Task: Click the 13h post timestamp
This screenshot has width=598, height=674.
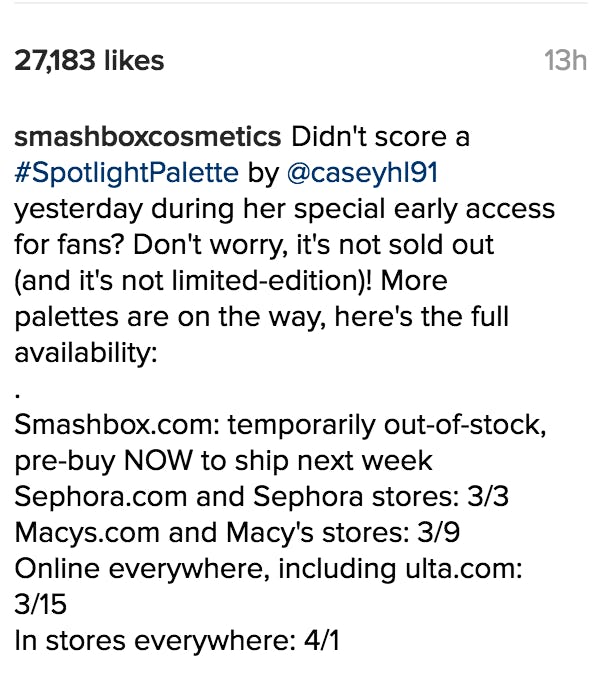Action: (565, 60)
